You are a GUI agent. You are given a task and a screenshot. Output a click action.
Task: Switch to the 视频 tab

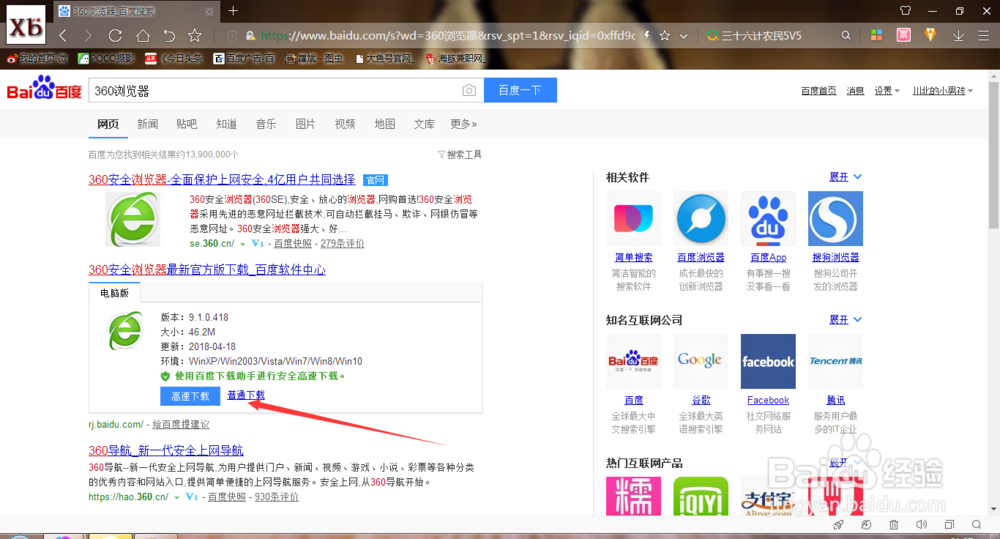click(x=345, y=124)
